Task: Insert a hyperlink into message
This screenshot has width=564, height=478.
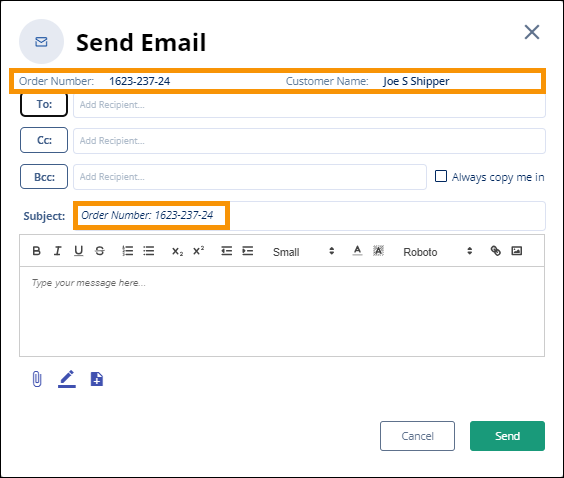Action: point(496,251)
